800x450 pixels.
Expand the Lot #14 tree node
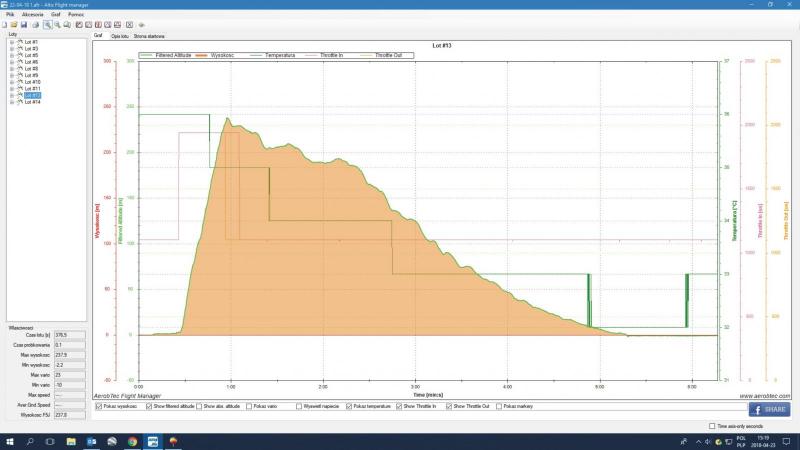pyautogui.click(x=11, y=102)
